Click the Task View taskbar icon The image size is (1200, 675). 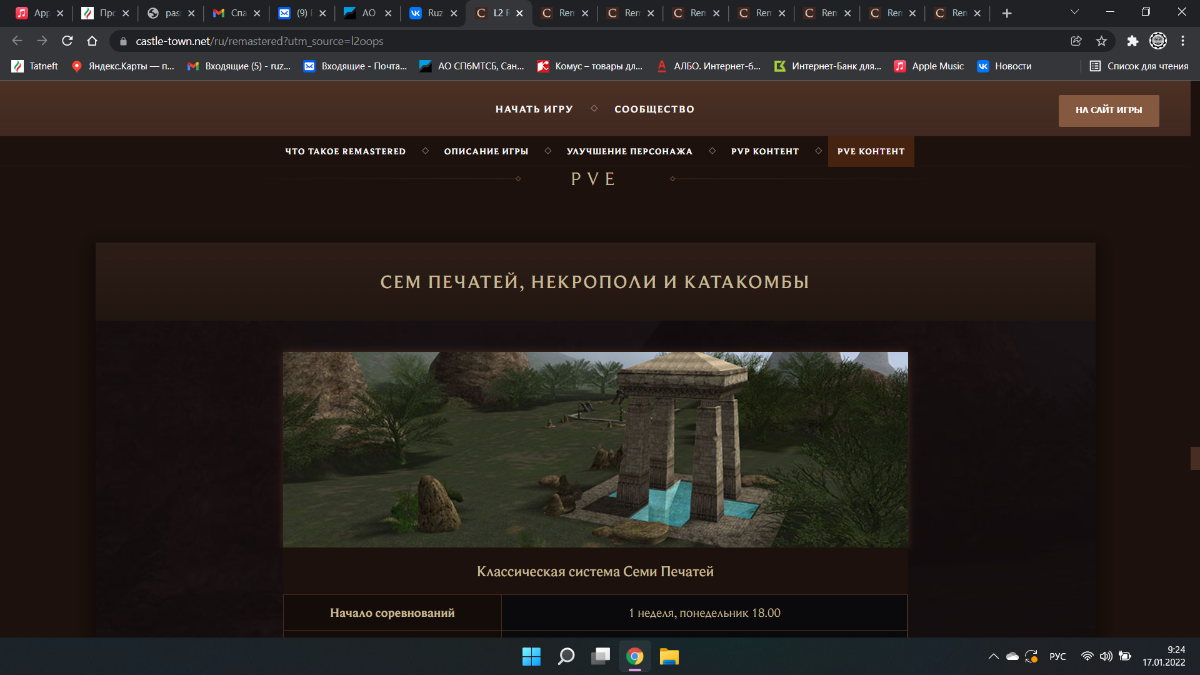[x=600, y=657]
